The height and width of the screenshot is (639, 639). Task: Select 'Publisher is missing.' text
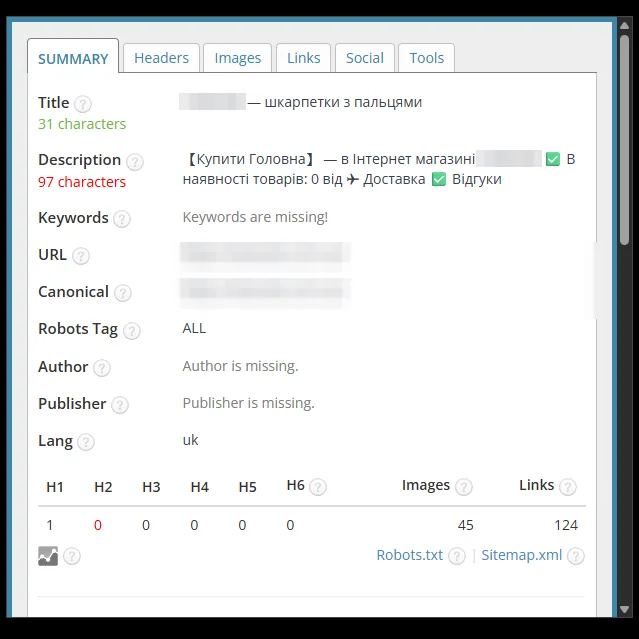249,403
